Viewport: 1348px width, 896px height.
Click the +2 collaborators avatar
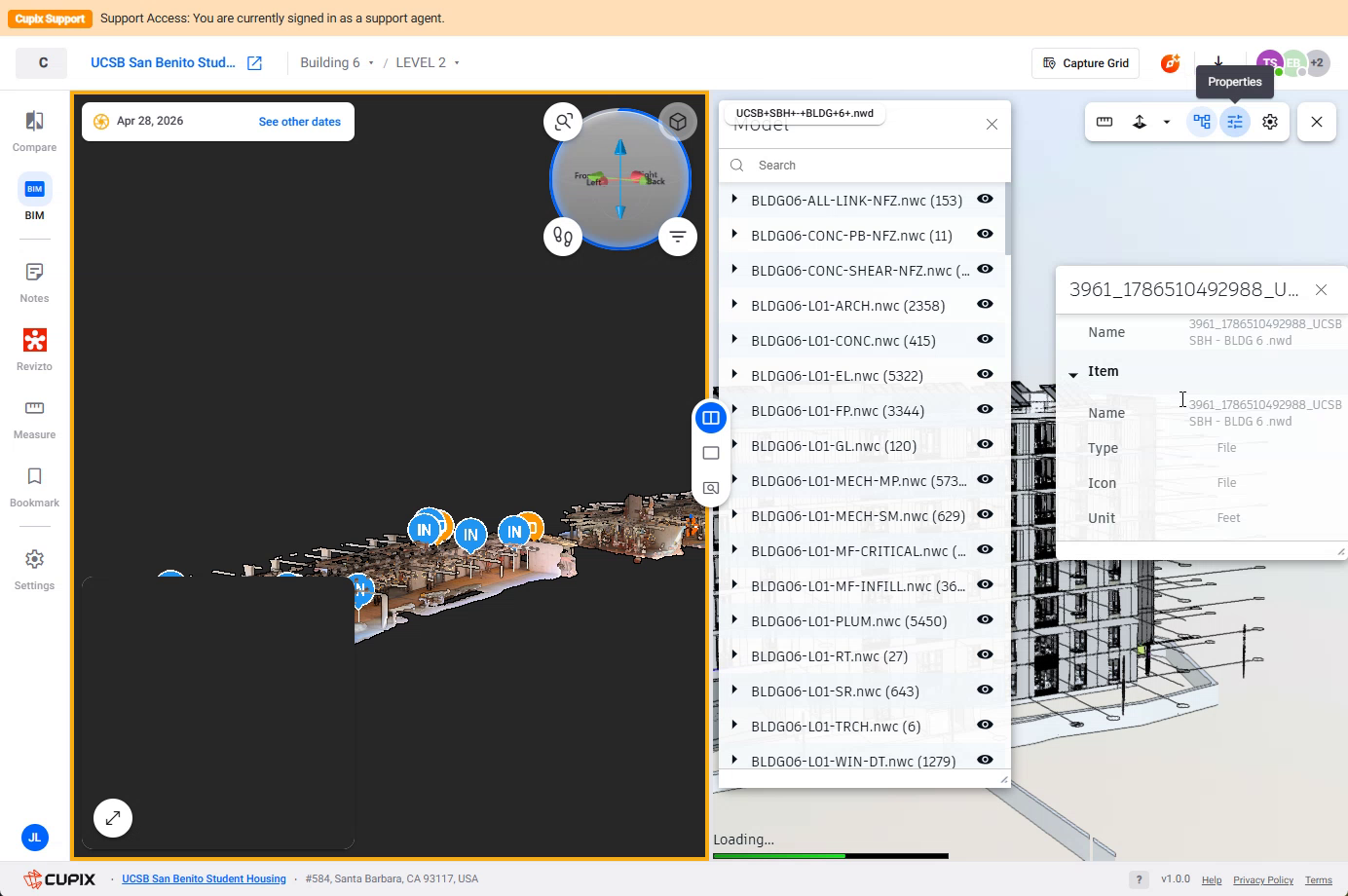coord(1317,63)
